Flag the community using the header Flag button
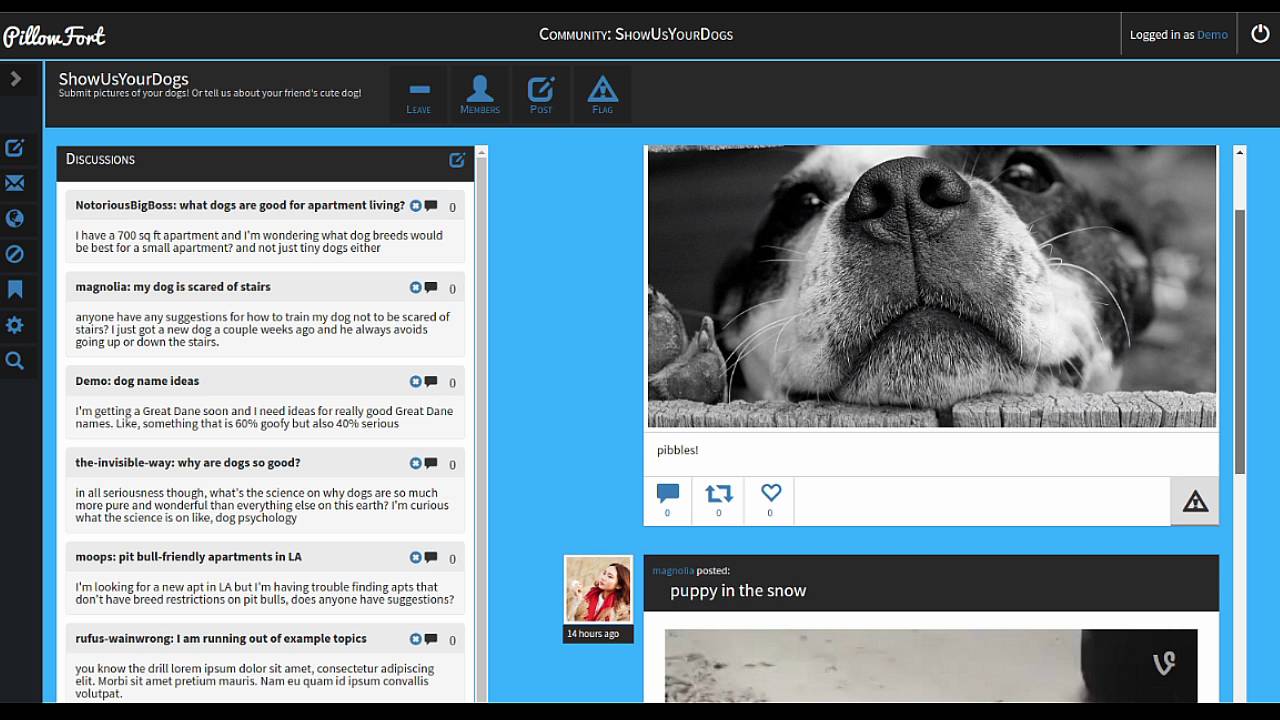This screenshot has width=1280, height=720. pos(602,95)
